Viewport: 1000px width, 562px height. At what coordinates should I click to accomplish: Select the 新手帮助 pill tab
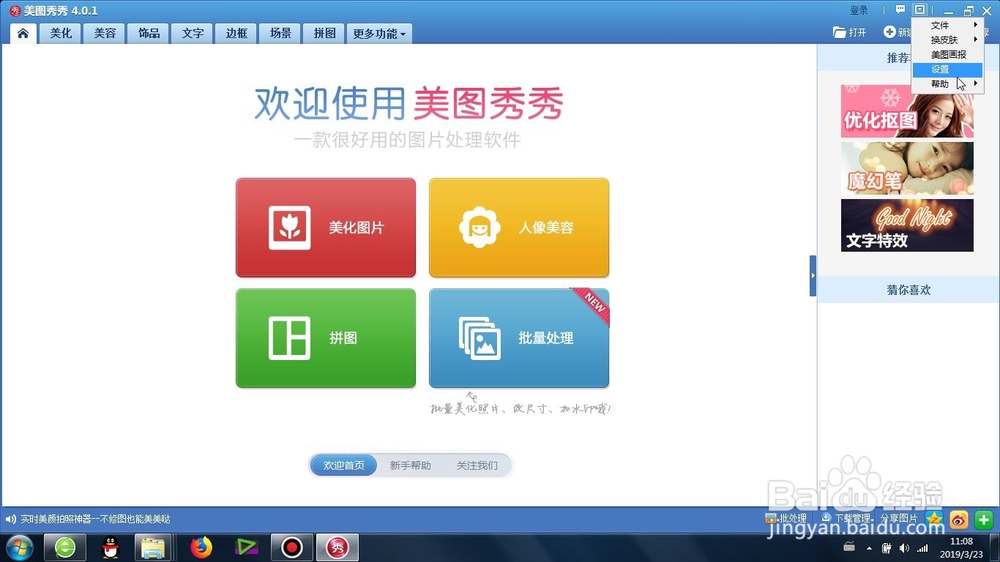(x=410, y=465)
